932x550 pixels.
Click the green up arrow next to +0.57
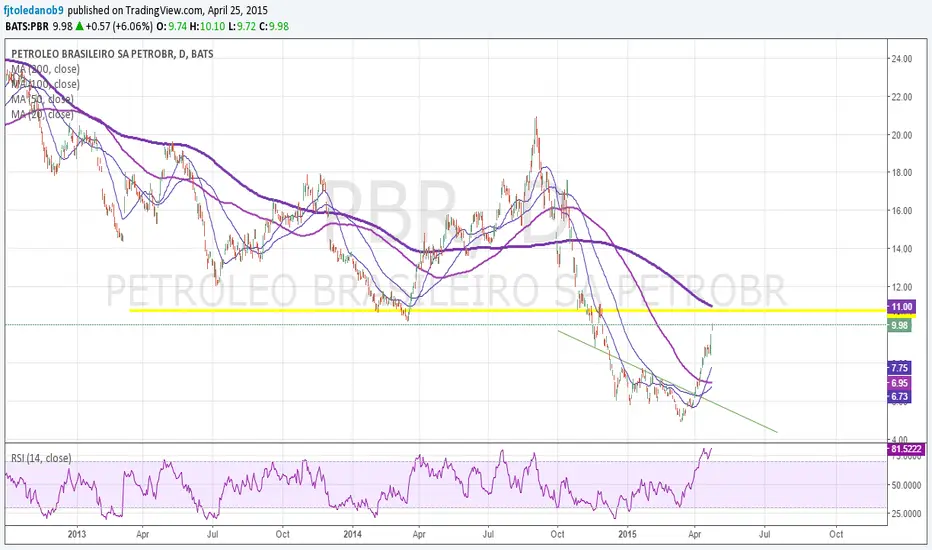79,26
